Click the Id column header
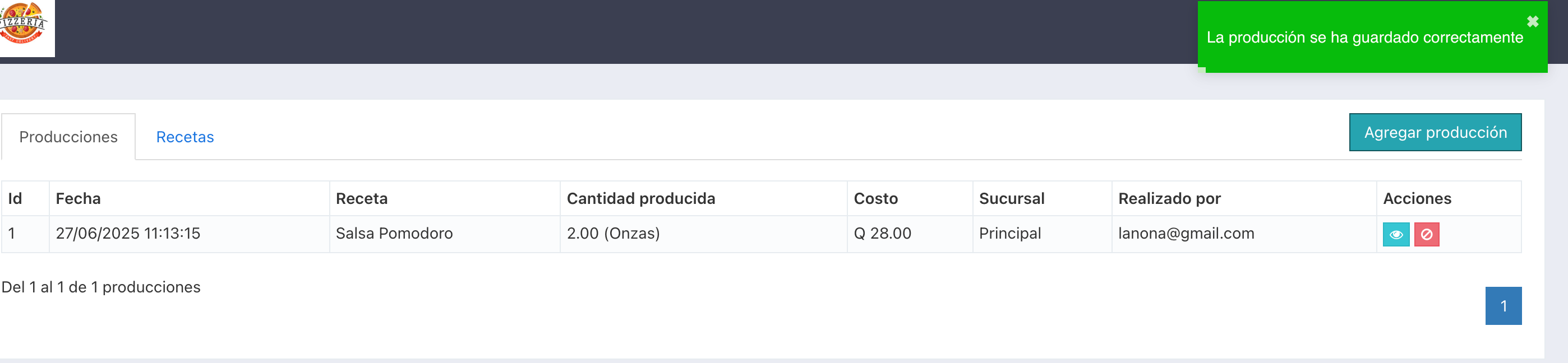The height and width of the screenshot is (363, 1568). (x=25, y=199)
